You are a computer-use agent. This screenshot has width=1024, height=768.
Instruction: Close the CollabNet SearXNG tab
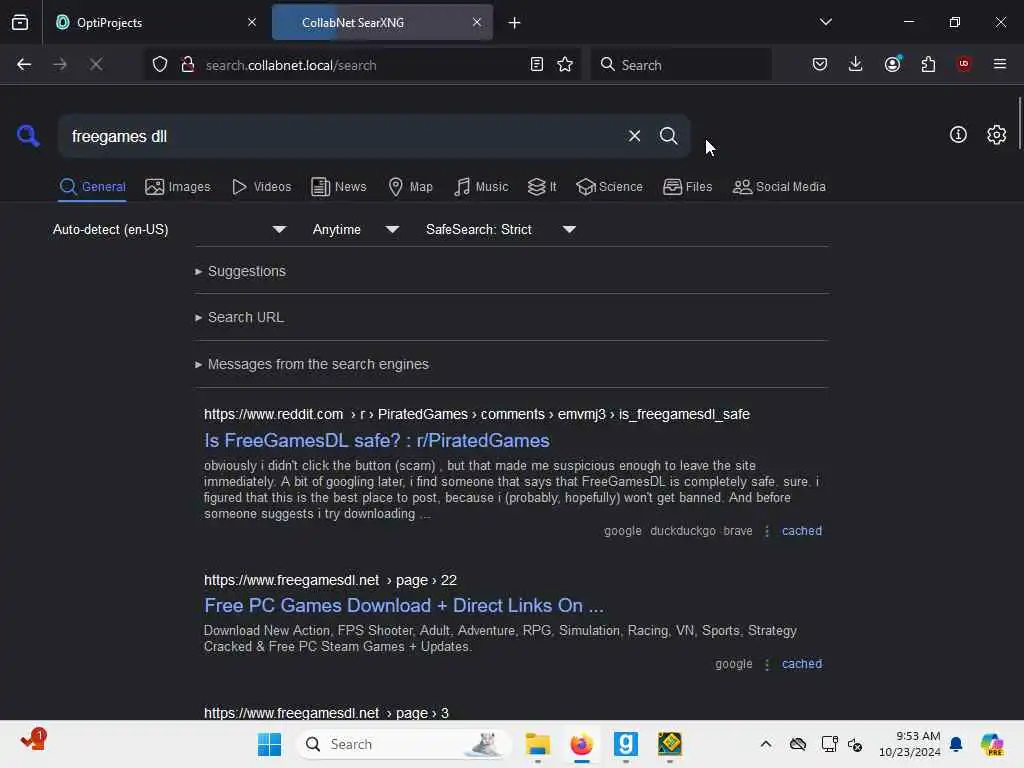[x=477, y=22]
